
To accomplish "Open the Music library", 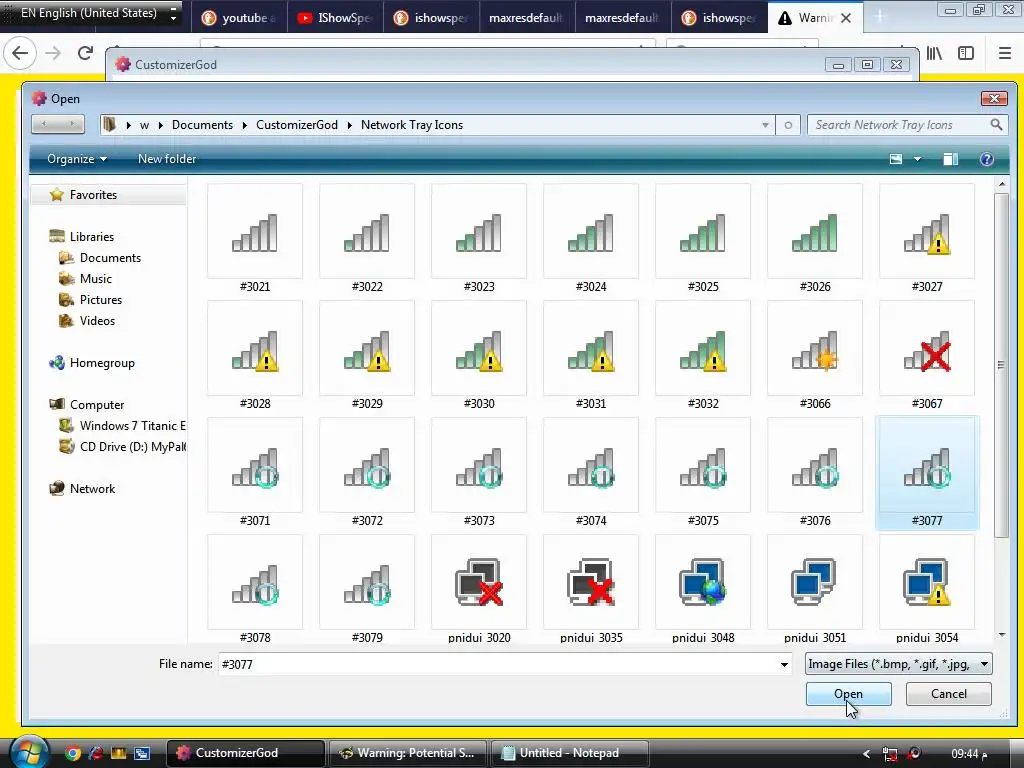I will 95,278.
